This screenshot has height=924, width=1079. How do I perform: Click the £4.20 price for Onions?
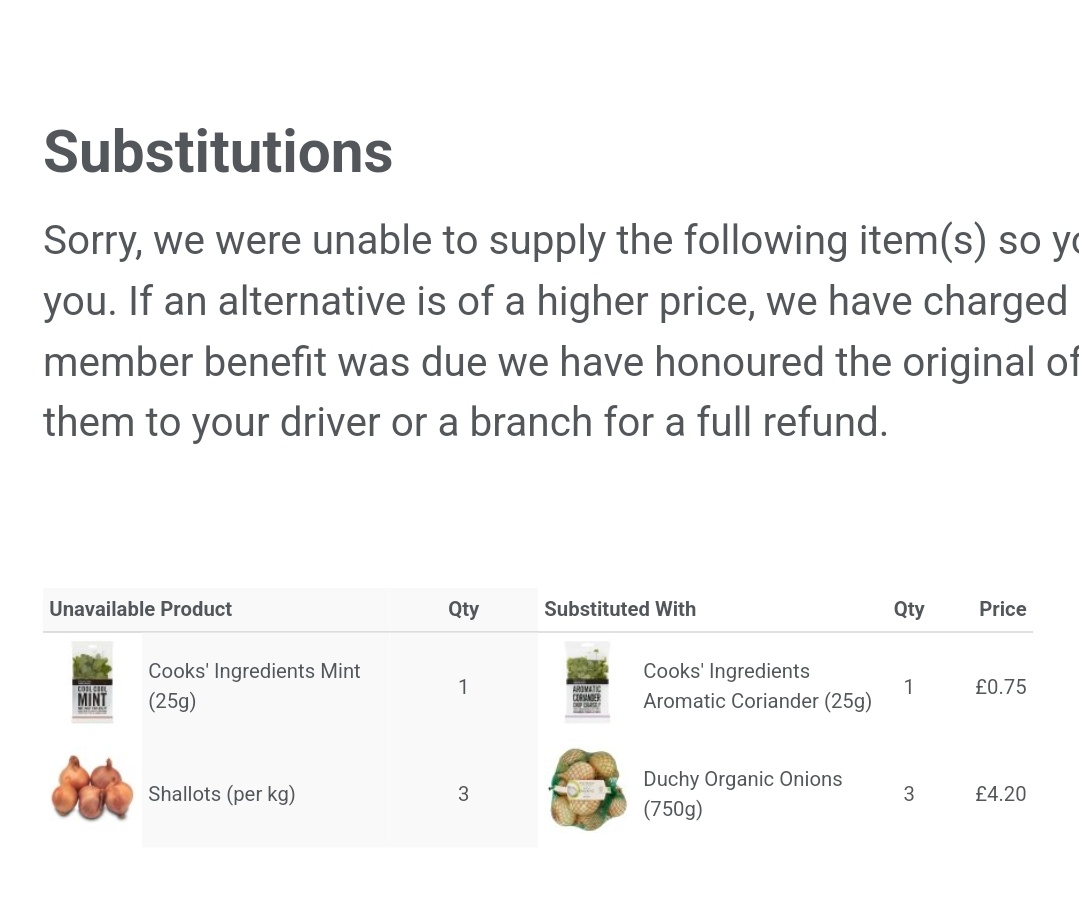click(x=1001, y=794)
